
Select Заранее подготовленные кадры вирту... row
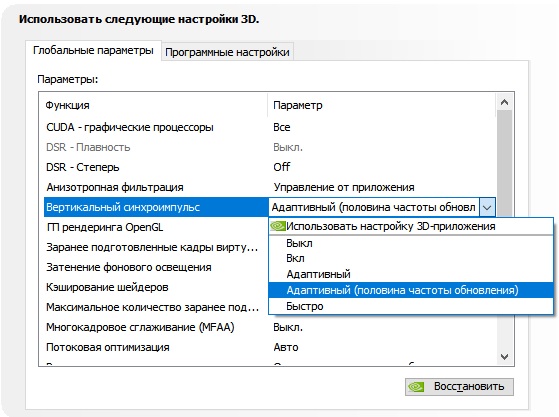pos(156,247)
